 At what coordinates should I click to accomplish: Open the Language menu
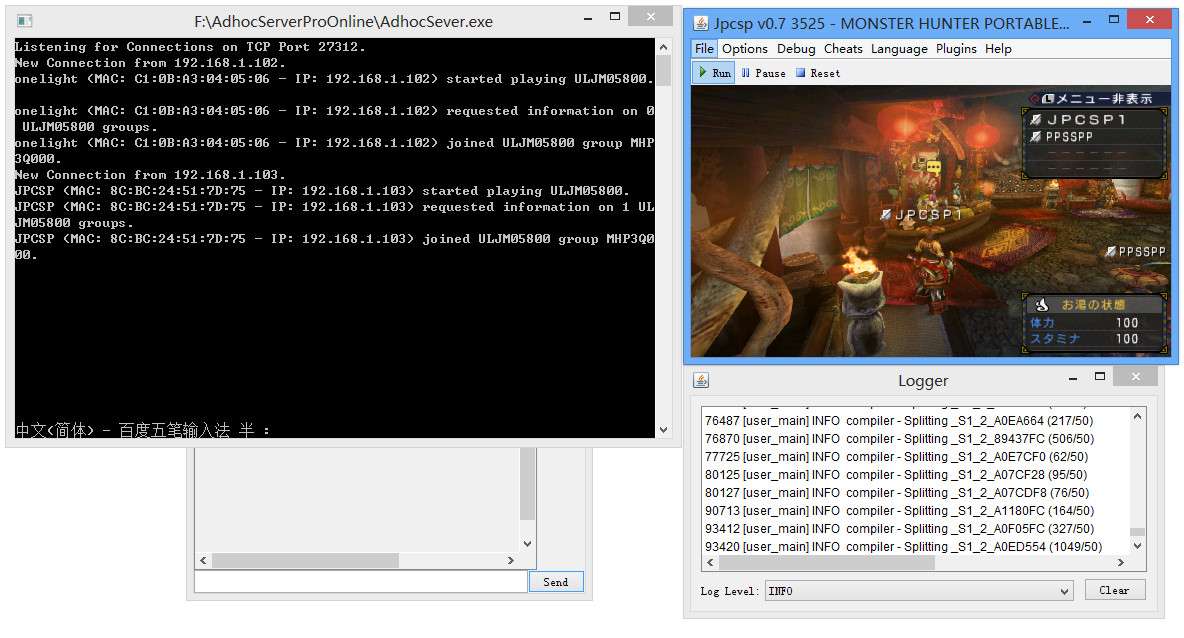899,49
